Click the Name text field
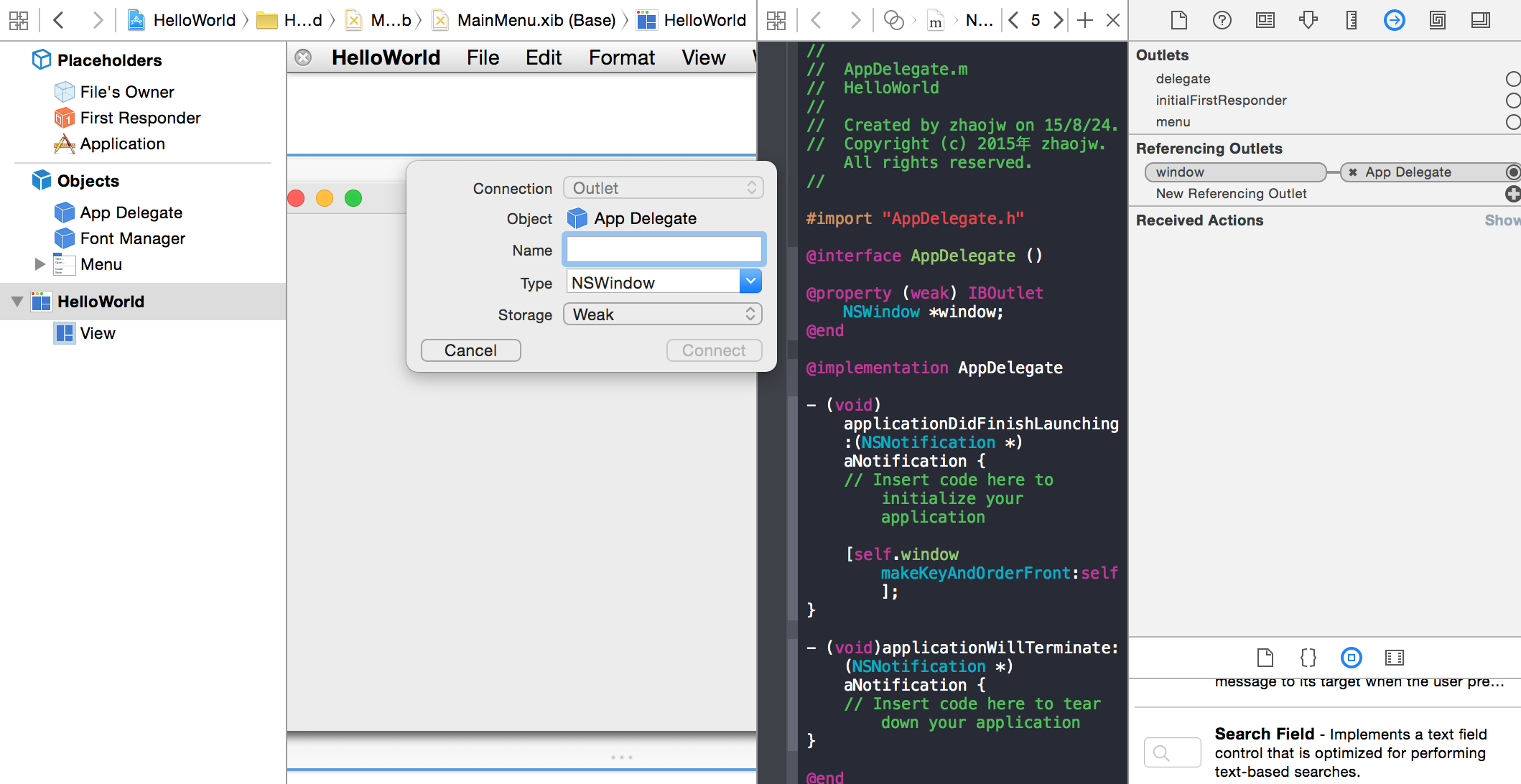 click(x=664, y=250)
